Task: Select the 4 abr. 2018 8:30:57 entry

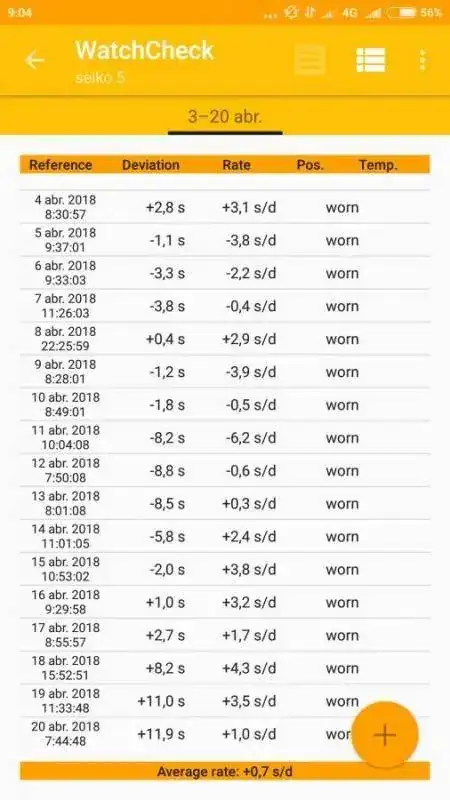Action: click(225, 207)
